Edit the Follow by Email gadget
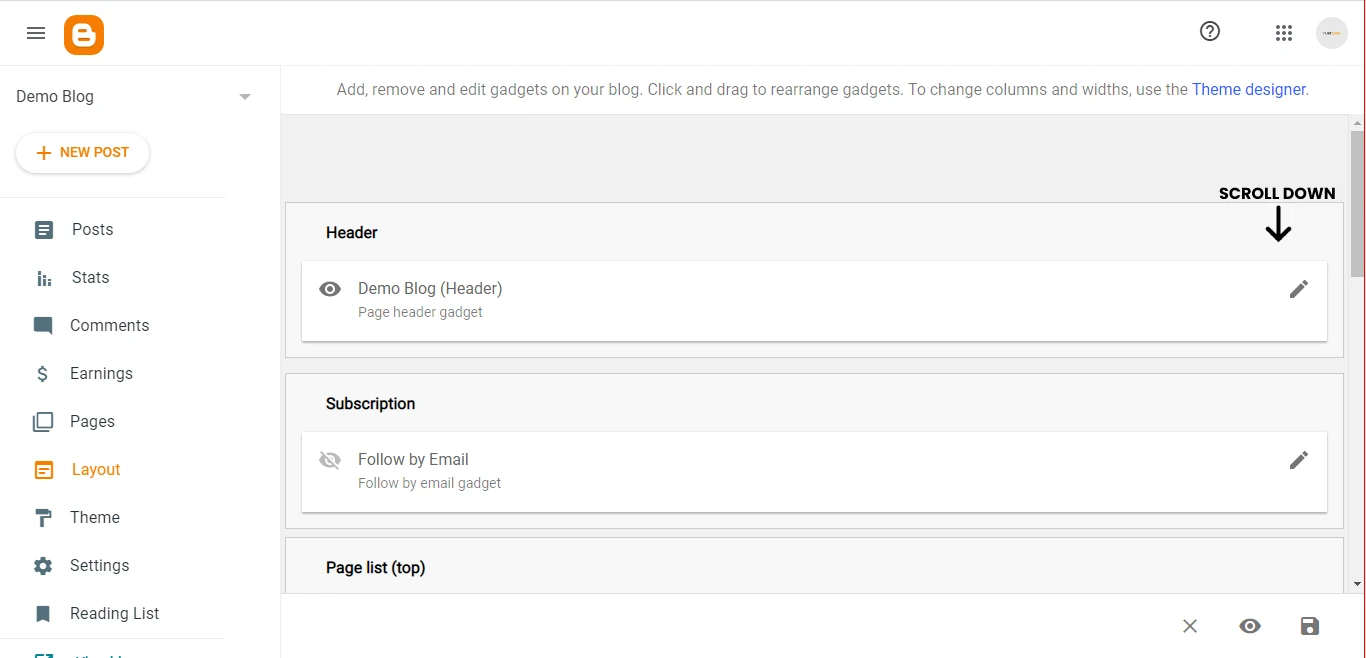This screenshot has width=1366, height=658. point(1298,460)
